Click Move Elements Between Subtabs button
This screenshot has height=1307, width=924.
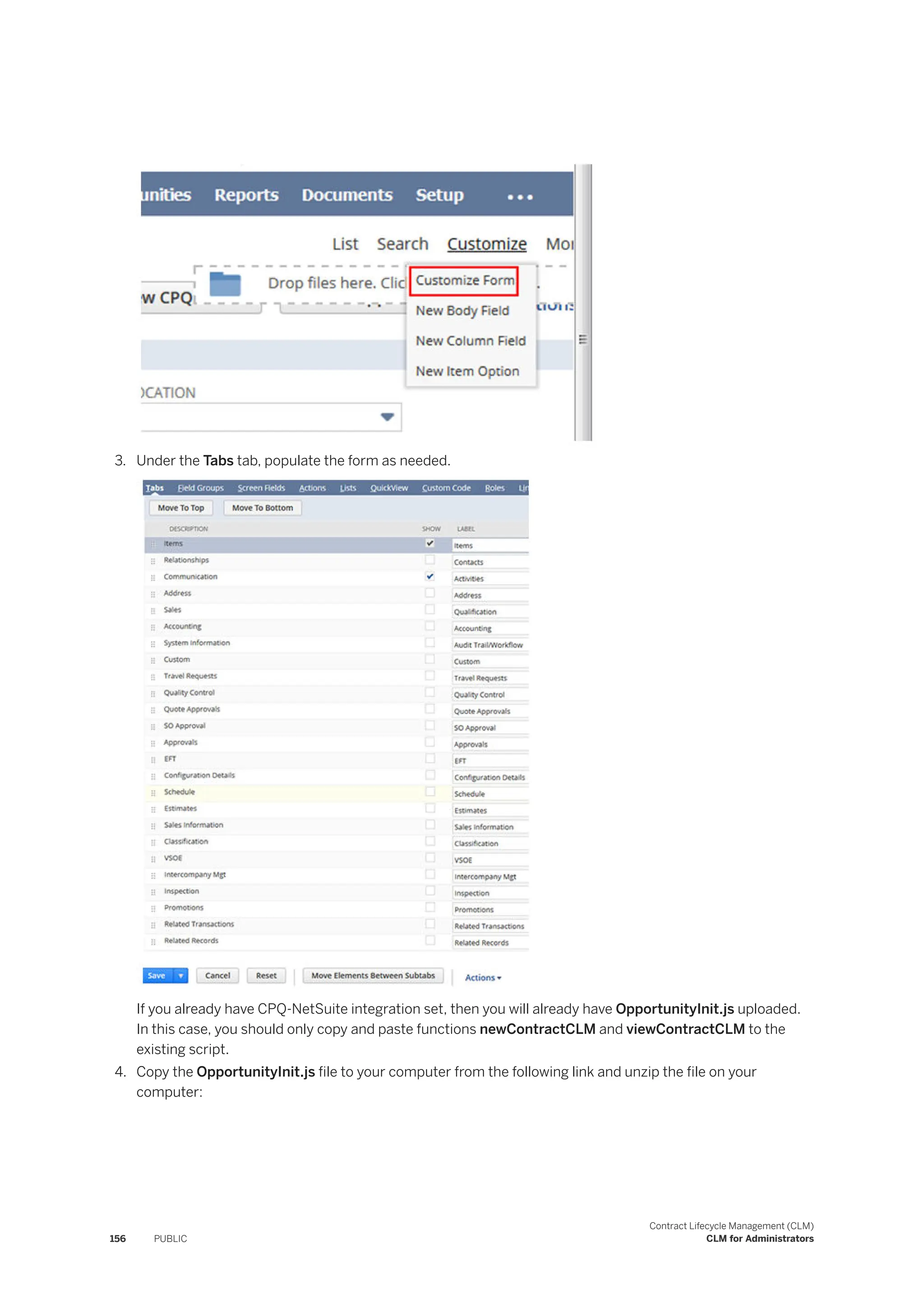373,976
